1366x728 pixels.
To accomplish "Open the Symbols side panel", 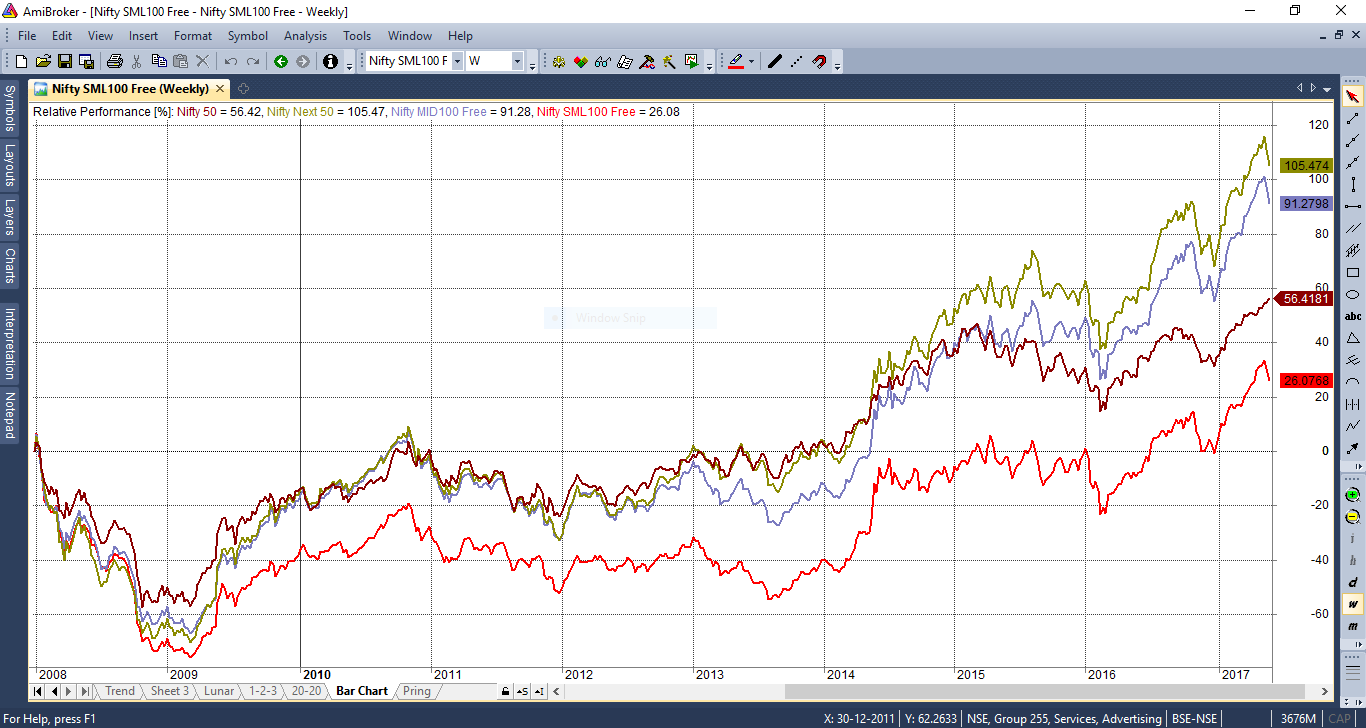I will (x=9, y=109).
